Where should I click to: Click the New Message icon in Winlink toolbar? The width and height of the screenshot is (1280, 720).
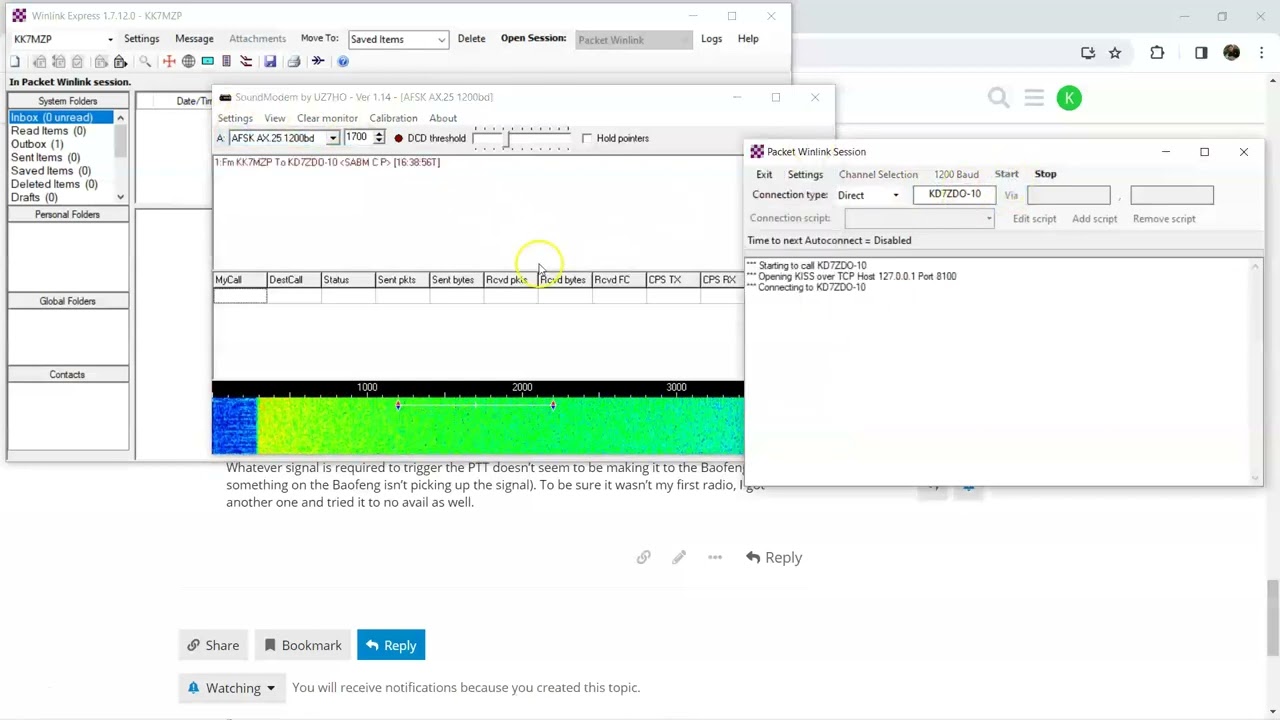15,62
